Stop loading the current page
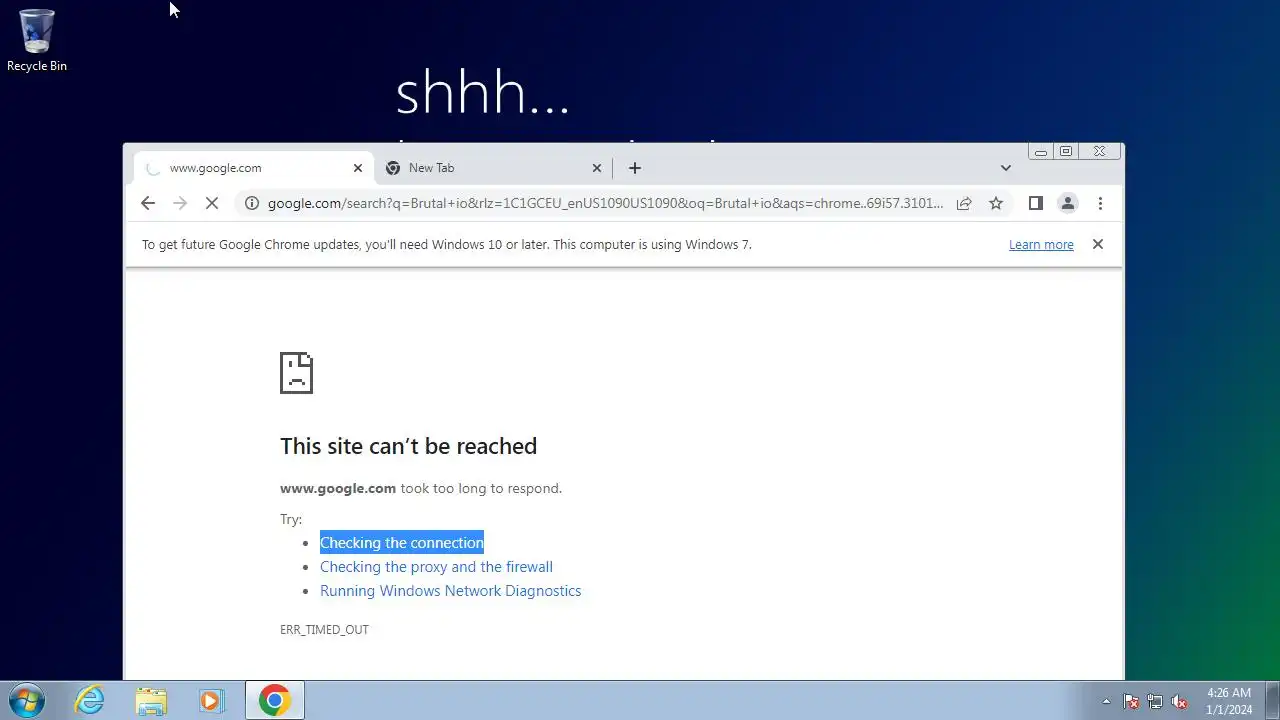1280x720 pixels. coord(212,203)
